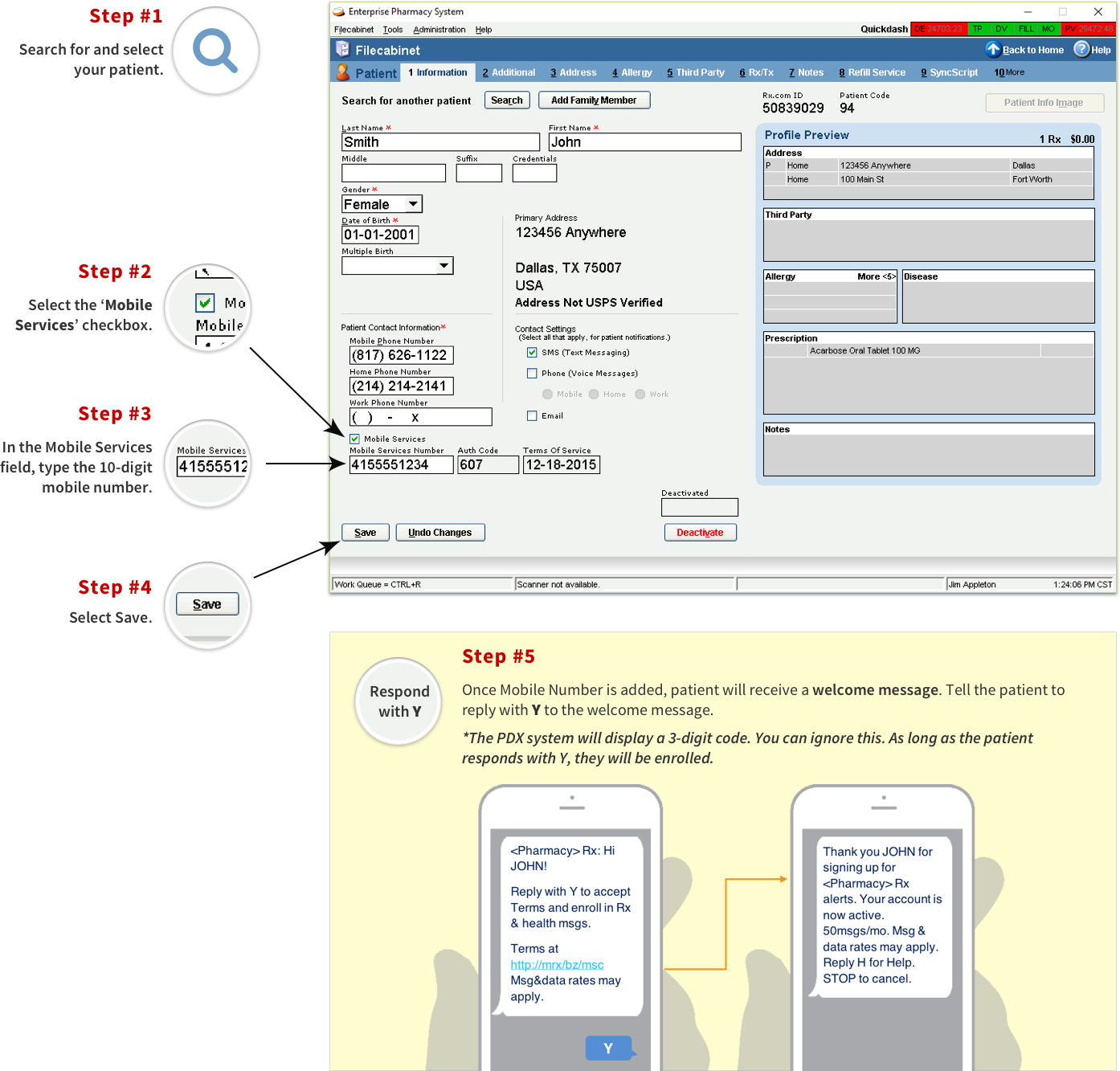Viewport: 1120px width, 1071px height.
Task: Click the green TP Quickdash indicator
Action: 978,29
